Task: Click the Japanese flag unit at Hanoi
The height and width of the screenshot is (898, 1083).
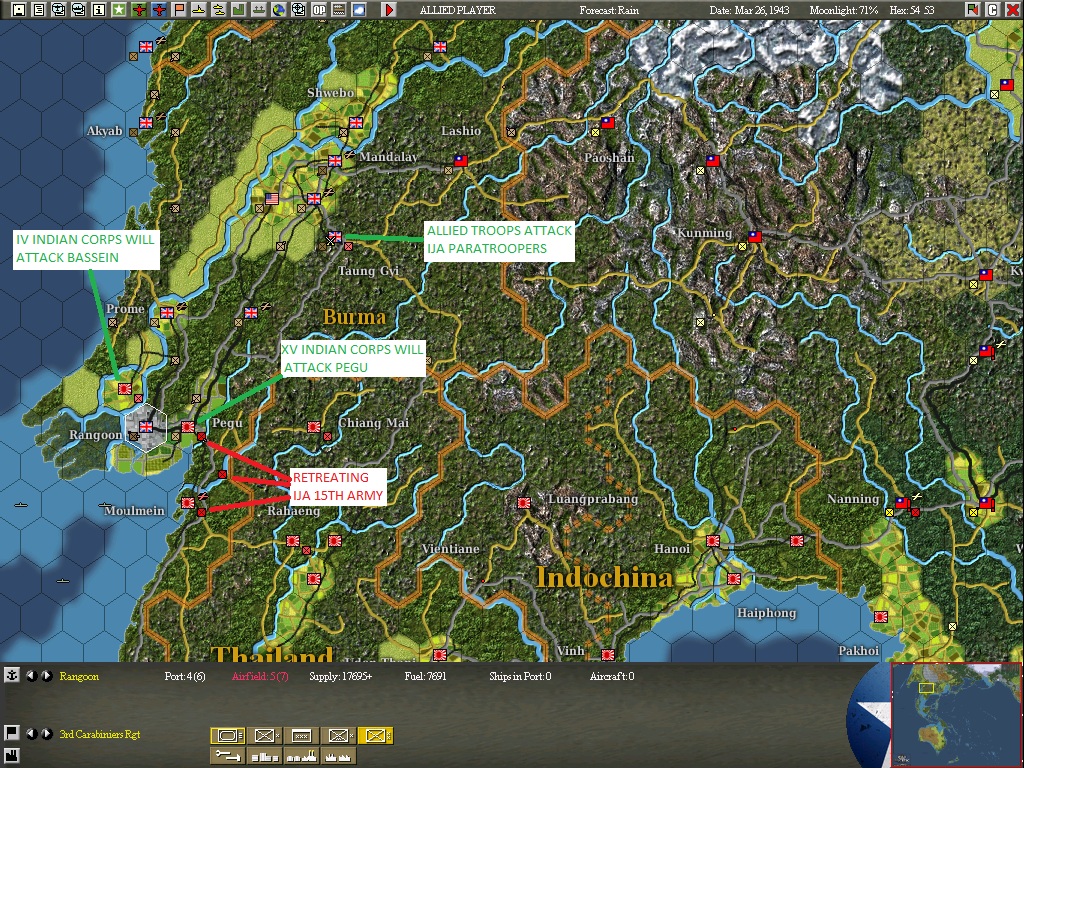Action: [713, 541]
